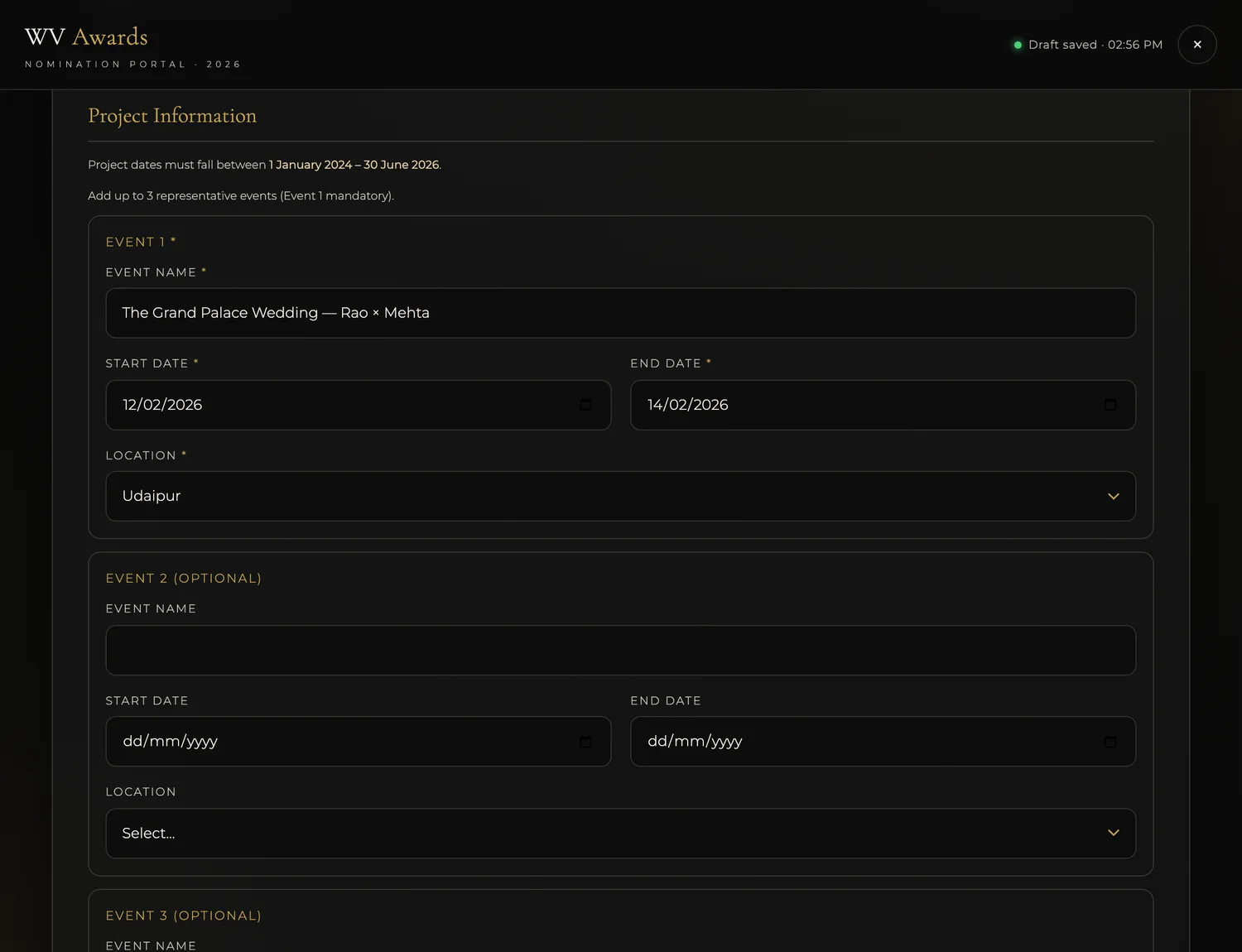
Task: Click the 'Add up to 3 representative events' note
Action: pyautogui.click(x=241, y=196)
